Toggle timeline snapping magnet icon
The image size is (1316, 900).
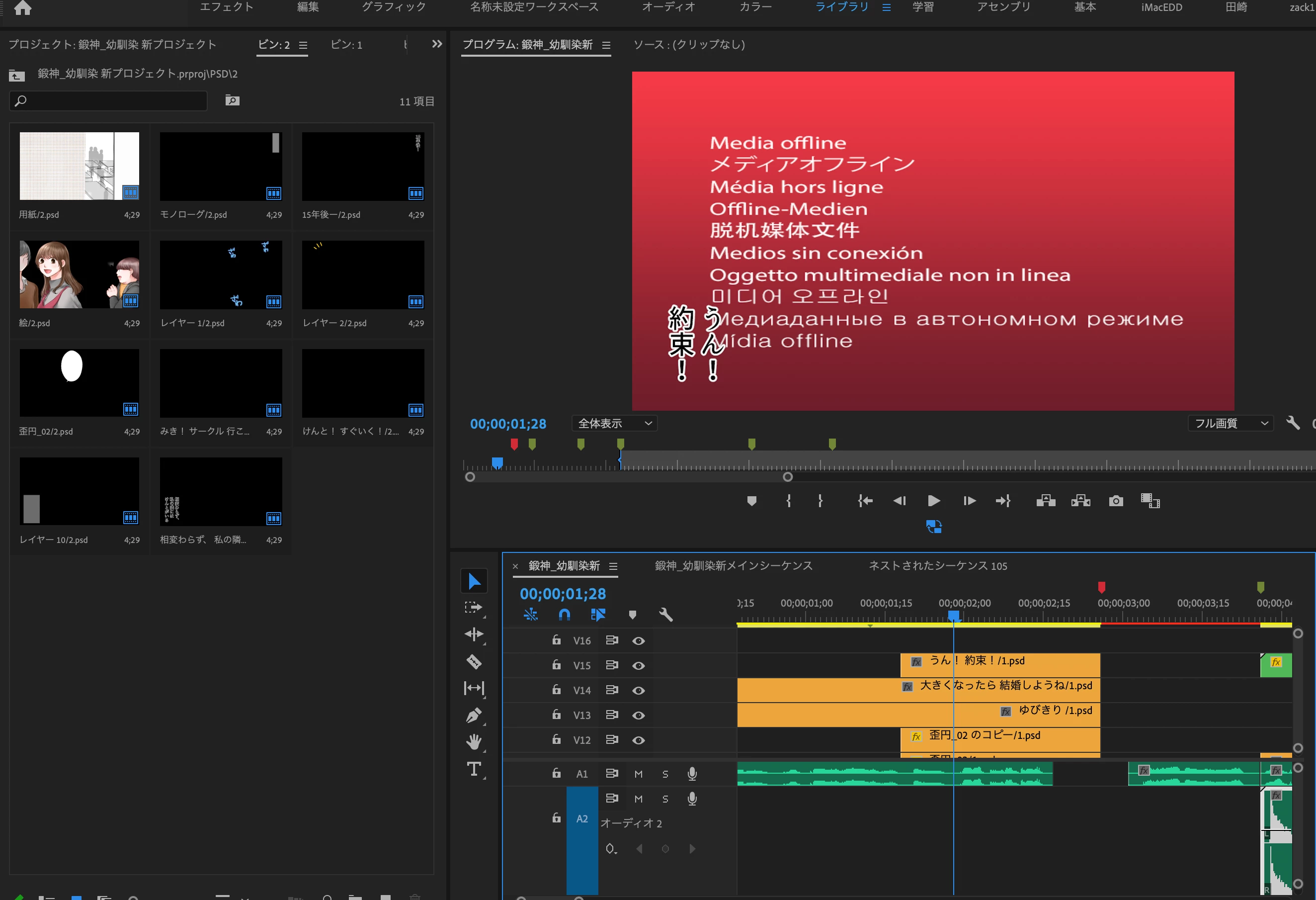click(x=564, y=615)
